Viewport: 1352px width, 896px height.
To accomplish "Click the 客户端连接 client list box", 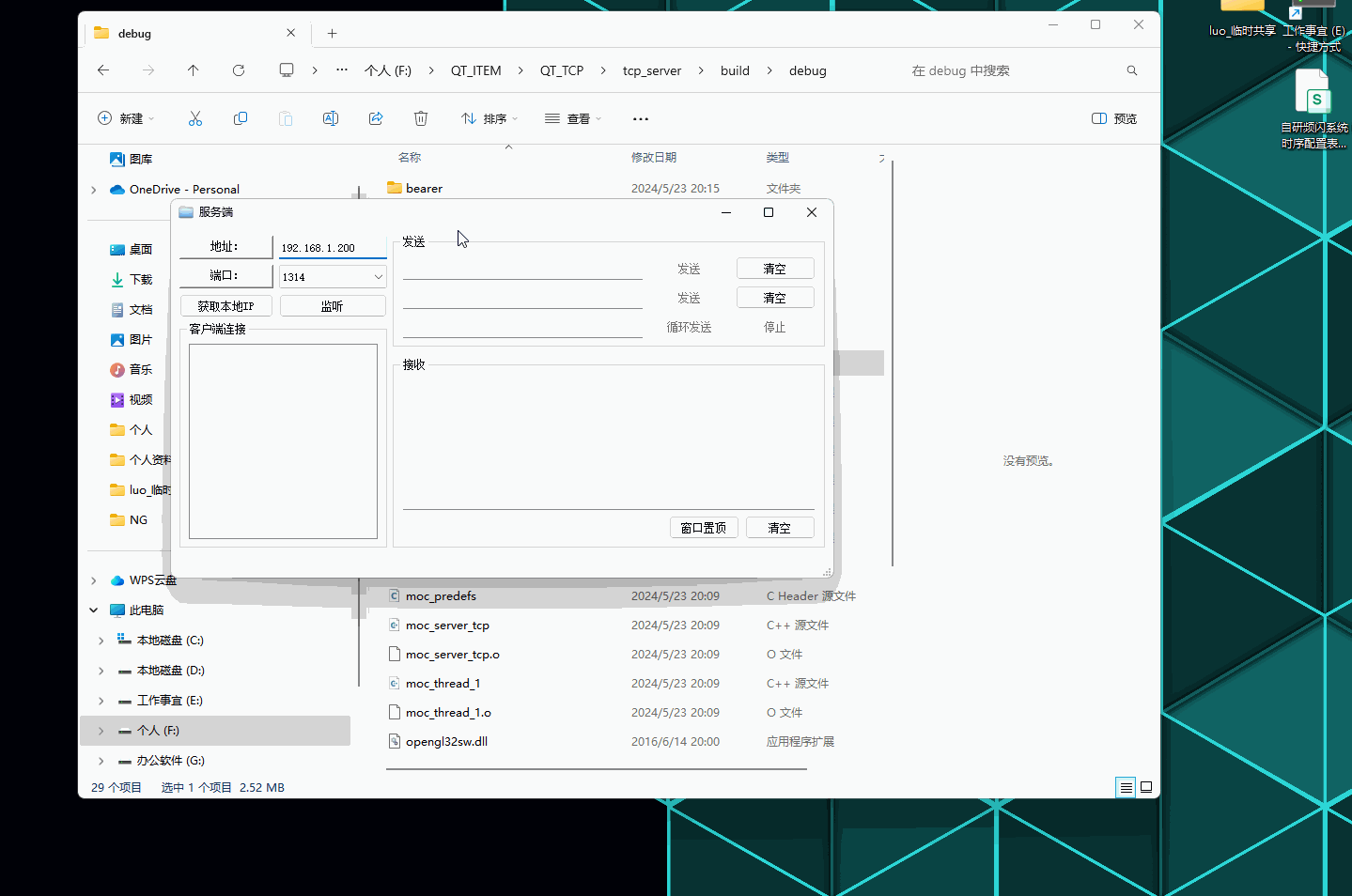I will [x=283, y=441].
